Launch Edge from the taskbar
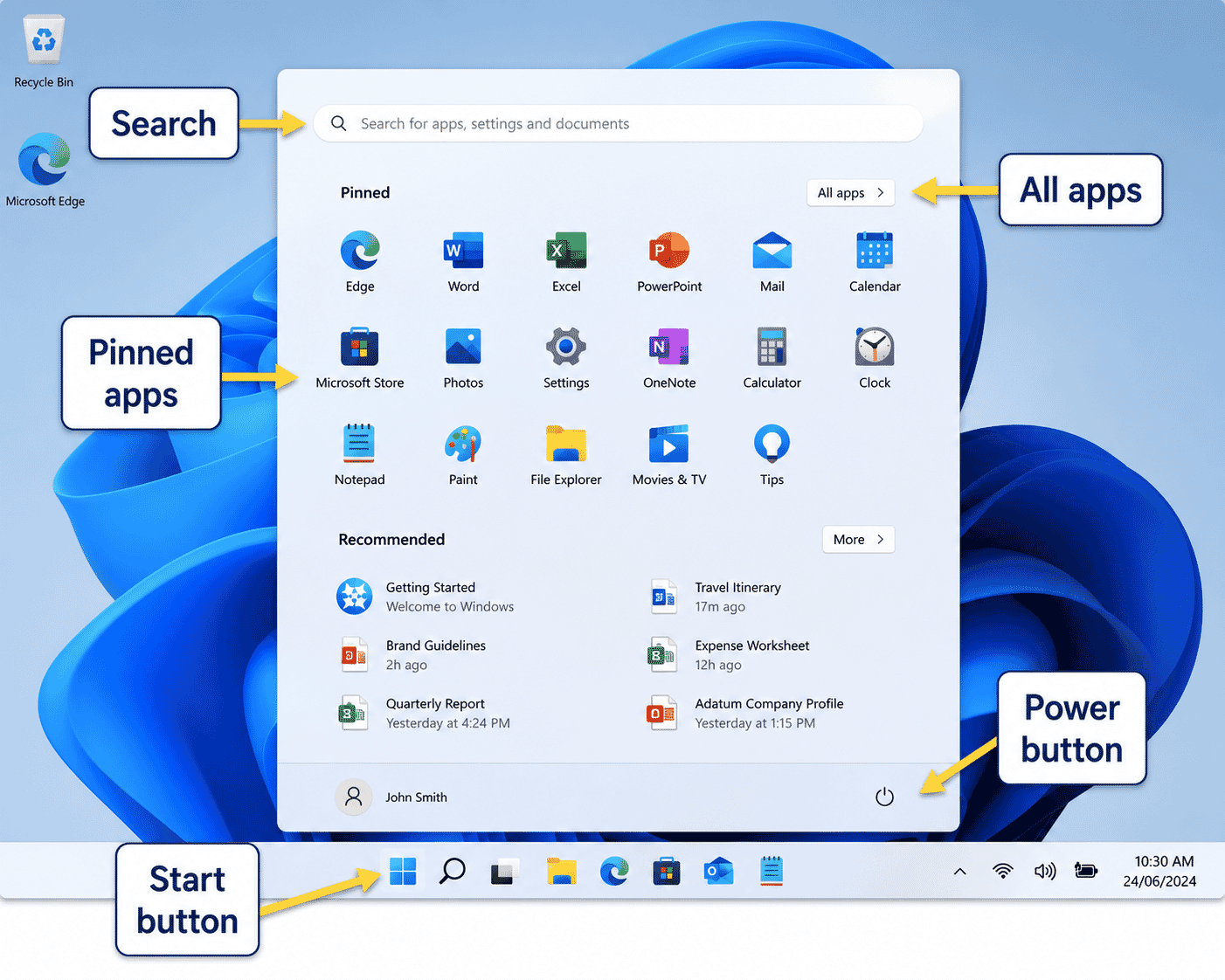The height and width of the screenshot is (980, 1225). coord(614,871)
